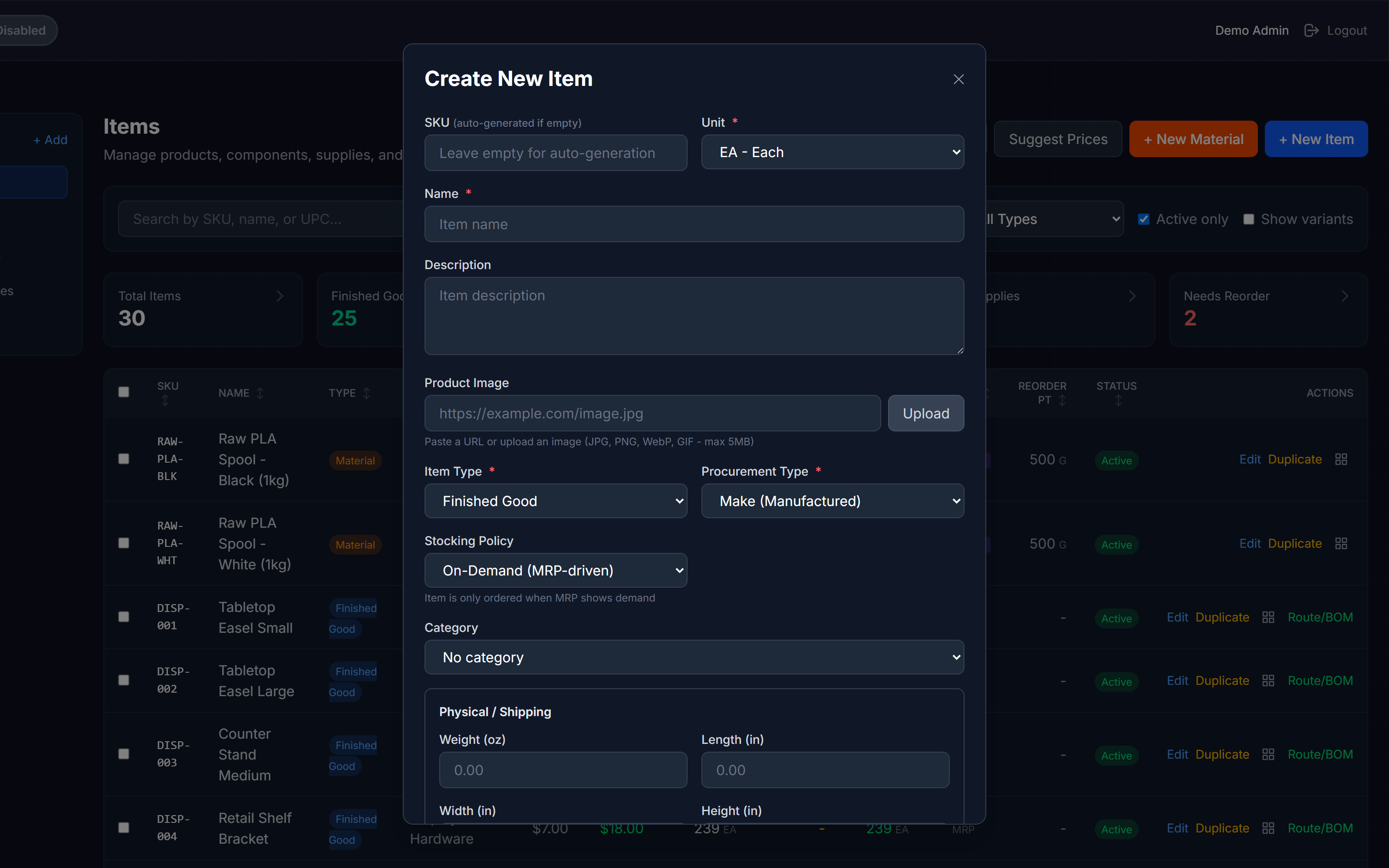This screenshot has width=1389, height=868.
Task: Click the Suggest Prices button
Action: (x=1058, y=139)
